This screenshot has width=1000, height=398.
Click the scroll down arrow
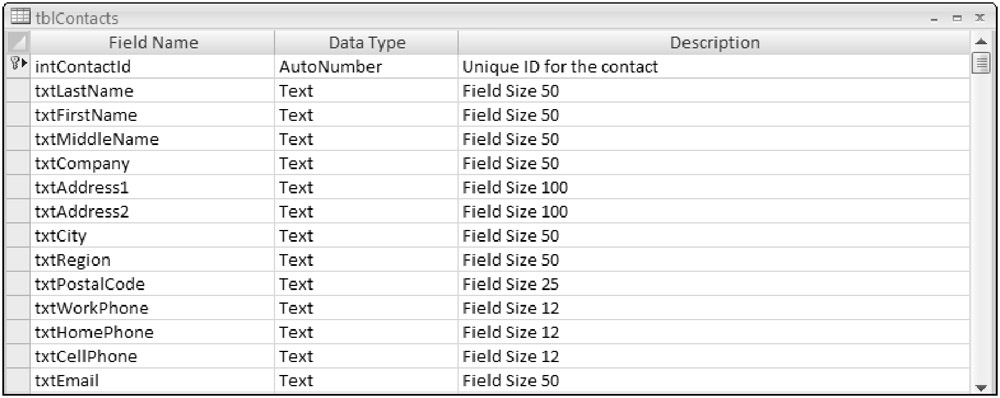981,387
